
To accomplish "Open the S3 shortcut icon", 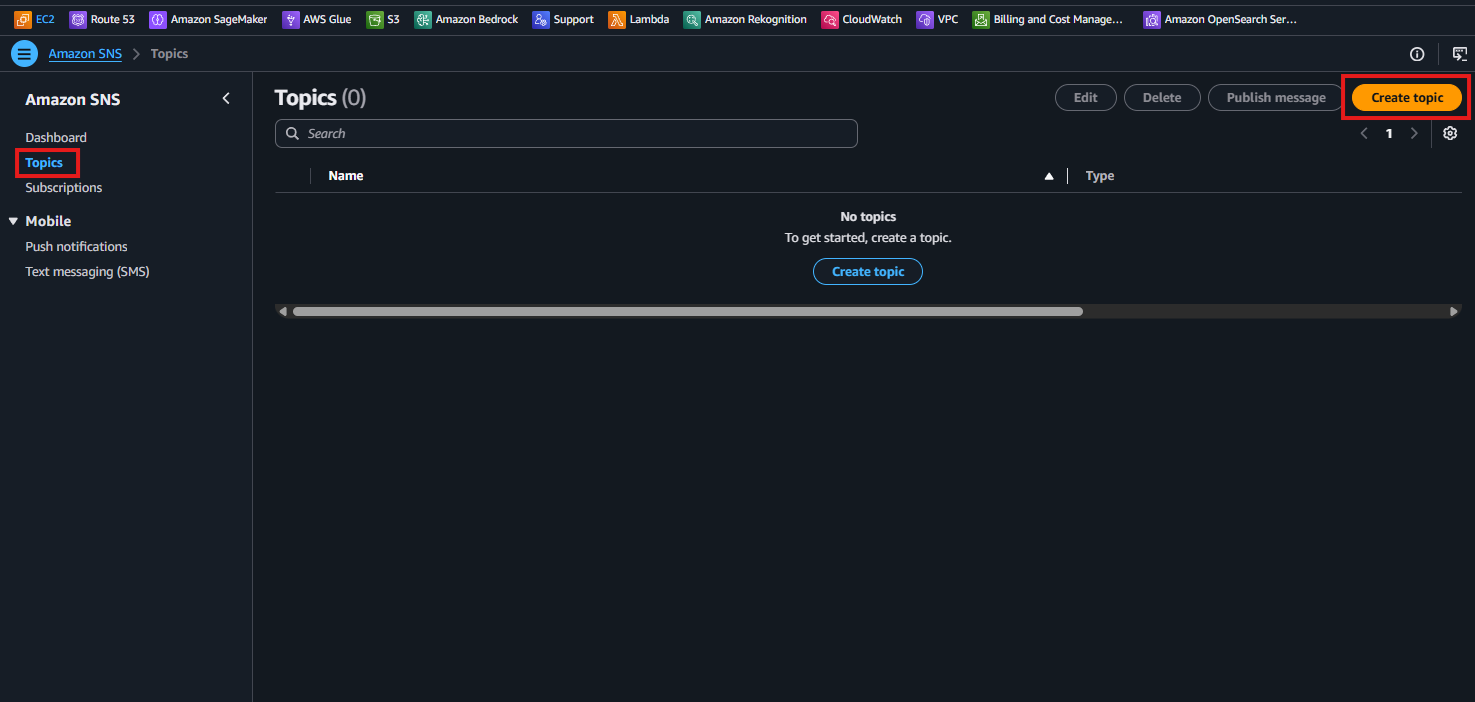I will [x=374, y=19].
